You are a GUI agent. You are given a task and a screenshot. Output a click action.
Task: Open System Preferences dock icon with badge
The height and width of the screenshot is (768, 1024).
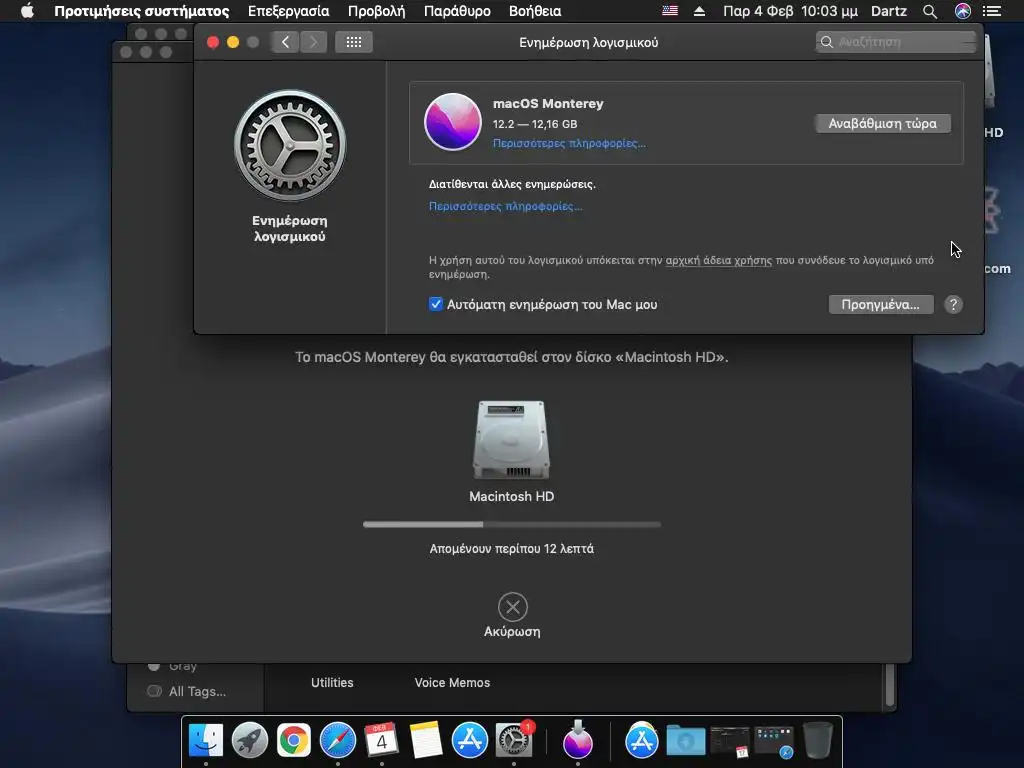[x=514, y=741]
